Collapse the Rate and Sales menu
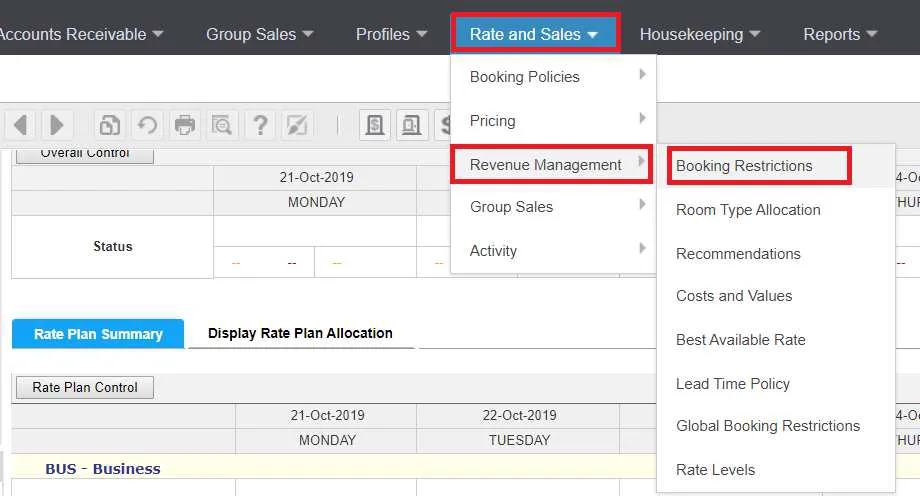Screen dimensions: 920x496 tap(535, 33)
